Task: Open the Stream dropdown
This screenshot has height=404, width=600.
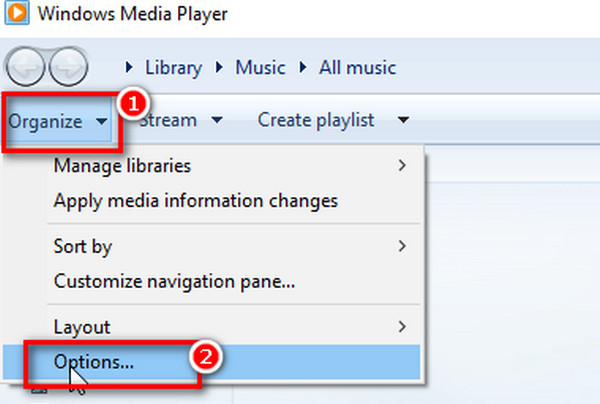Action: pyautogui.click(x=181, y=120)
